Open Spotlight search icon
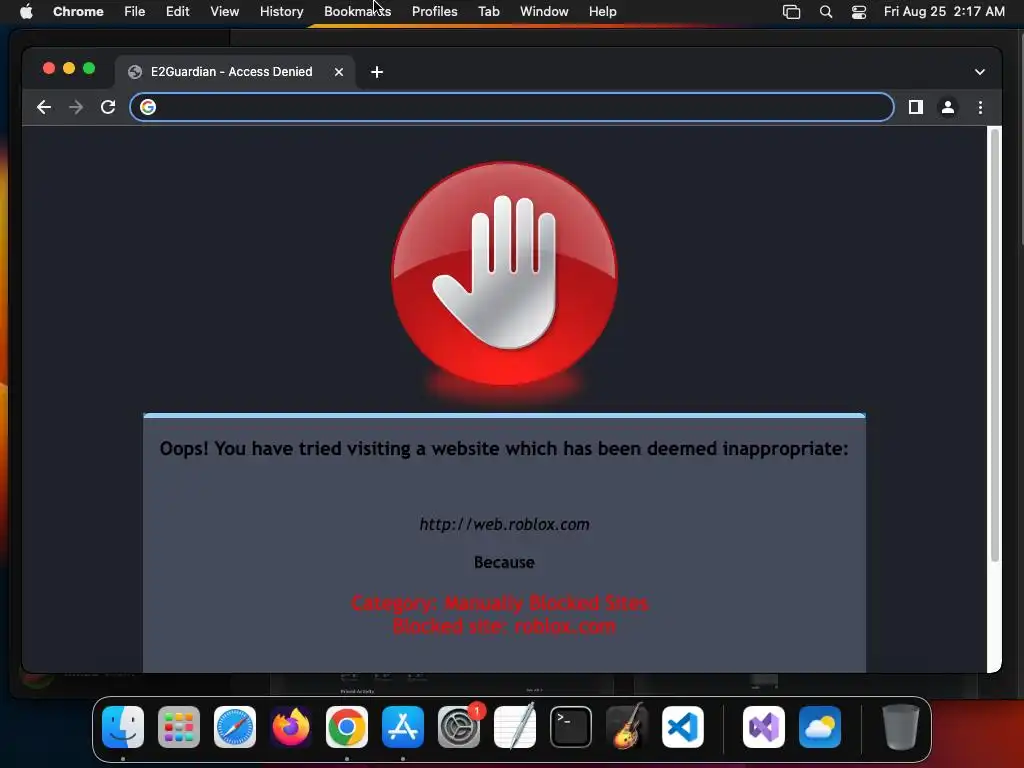Viewport: 1024px width, 768px height. [x=825, y=11]
